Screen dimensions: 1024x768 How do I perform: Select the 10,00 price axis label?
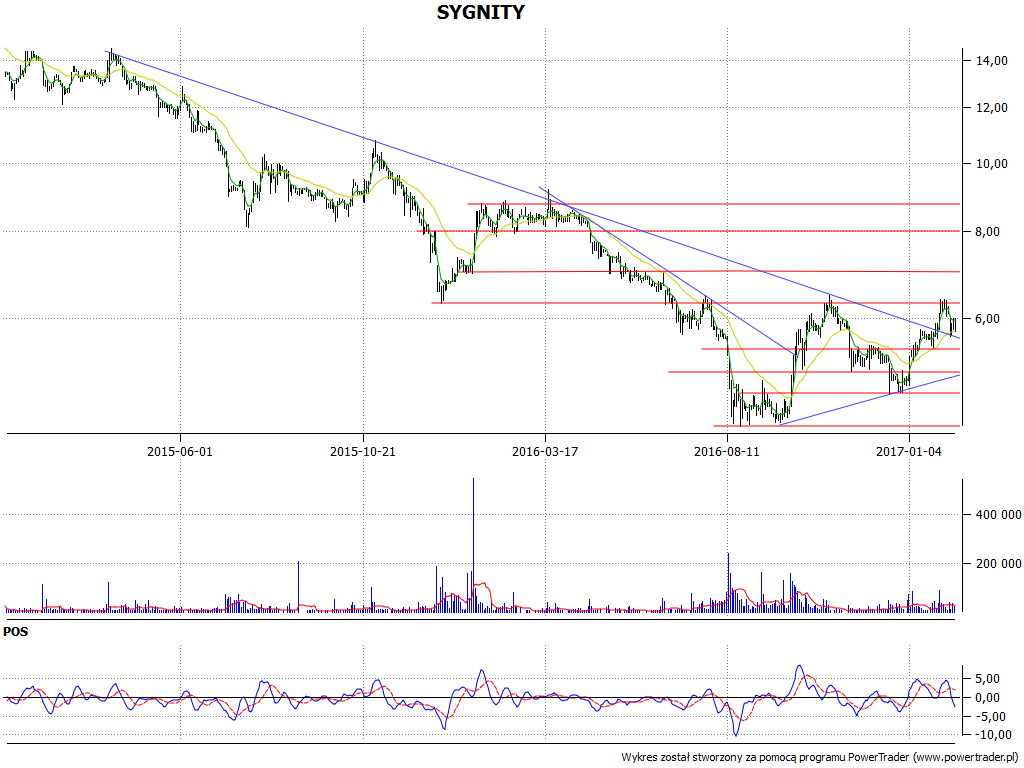(x=991, y=164)
